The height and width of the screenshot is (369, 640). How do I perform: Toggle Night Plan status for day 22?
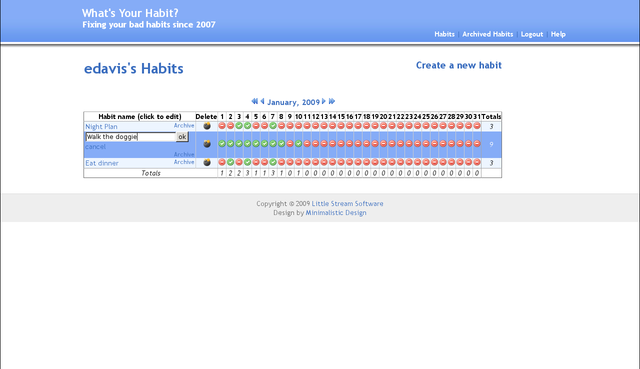tap(401, 126)
